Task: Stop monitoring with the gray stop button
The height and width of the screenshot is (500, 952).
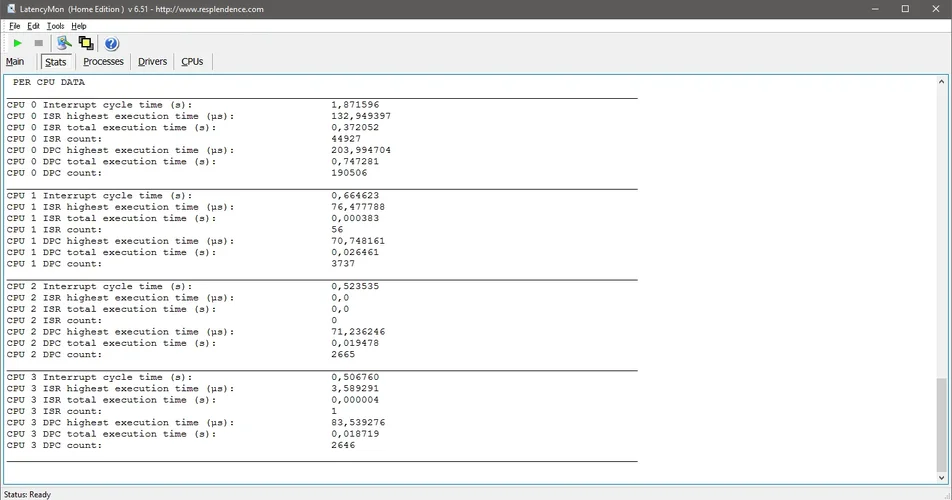Action: click(x=39, y=43)
